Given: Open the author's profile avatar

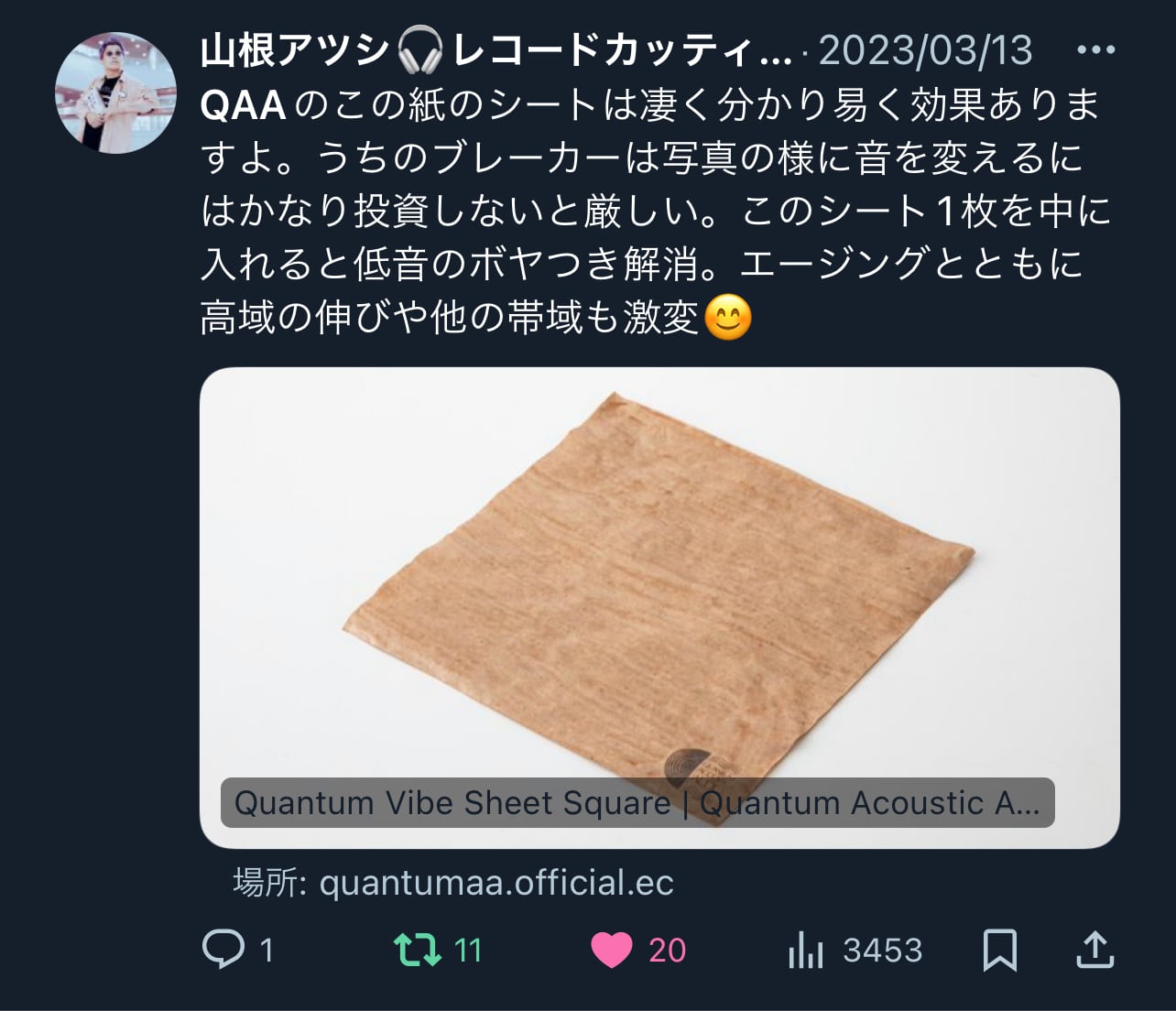Looking at the screenshot, I should click(x=115, y=92).
